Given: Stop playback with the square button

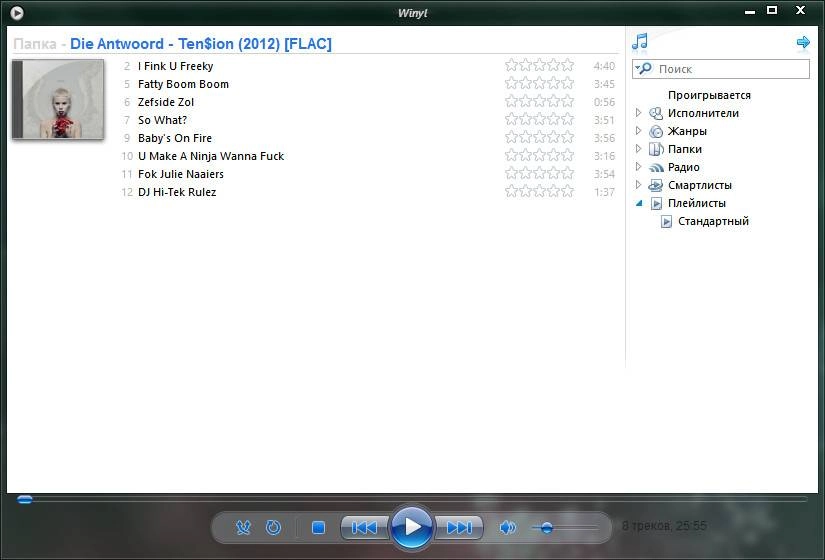Looking at the screenshot, I should click(318, 527).
